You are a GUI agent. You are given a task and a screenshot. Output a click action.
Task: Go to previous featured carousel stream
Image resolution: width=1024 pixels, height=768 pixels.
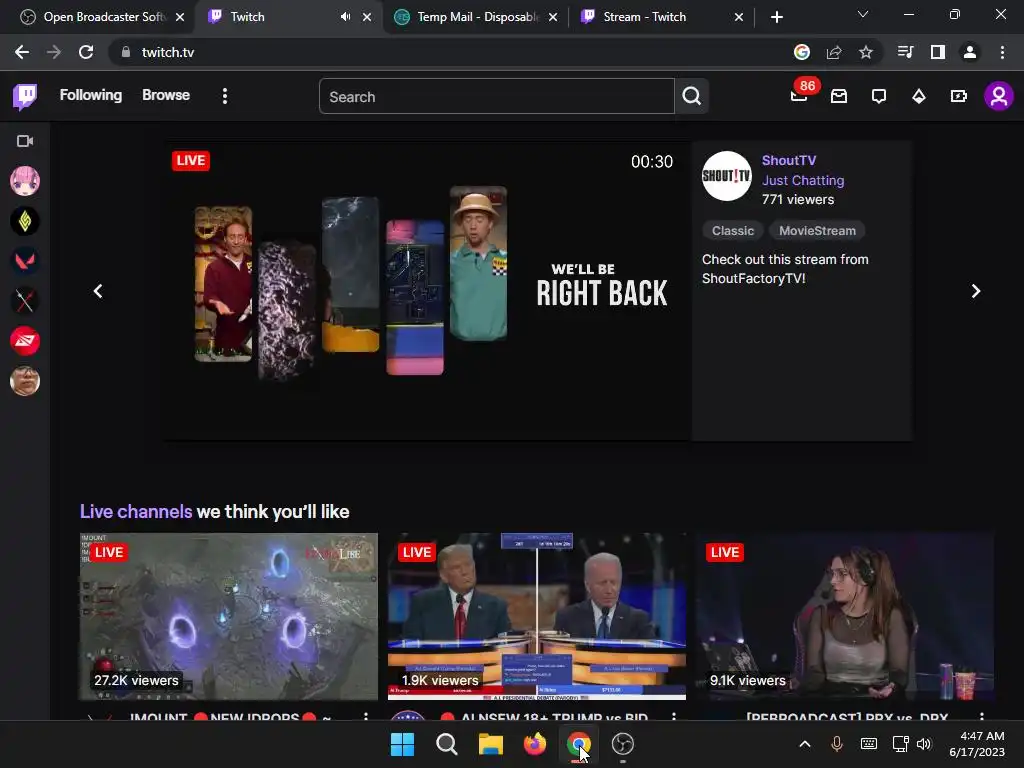pyautogui.click(x=98, y=291)
